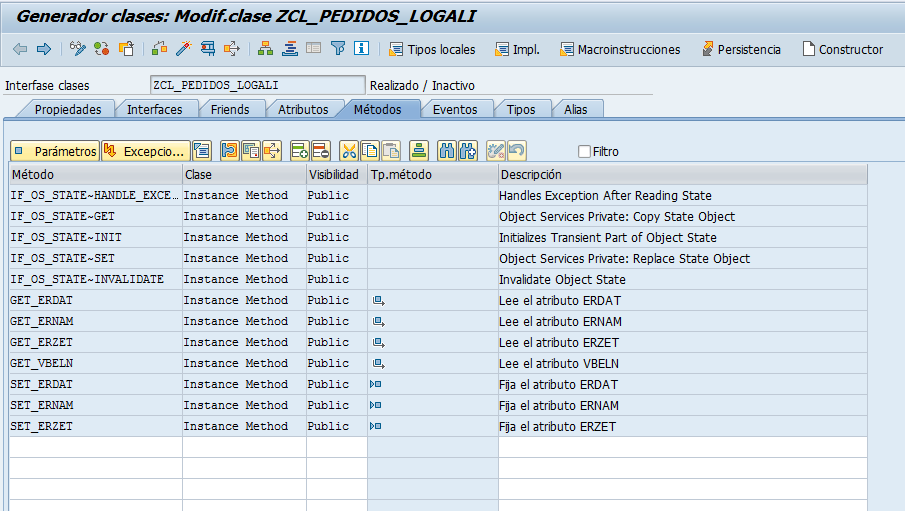Click 'Fija el atributo ERNAM' description

pyautogui.click(x=559, y=405)
